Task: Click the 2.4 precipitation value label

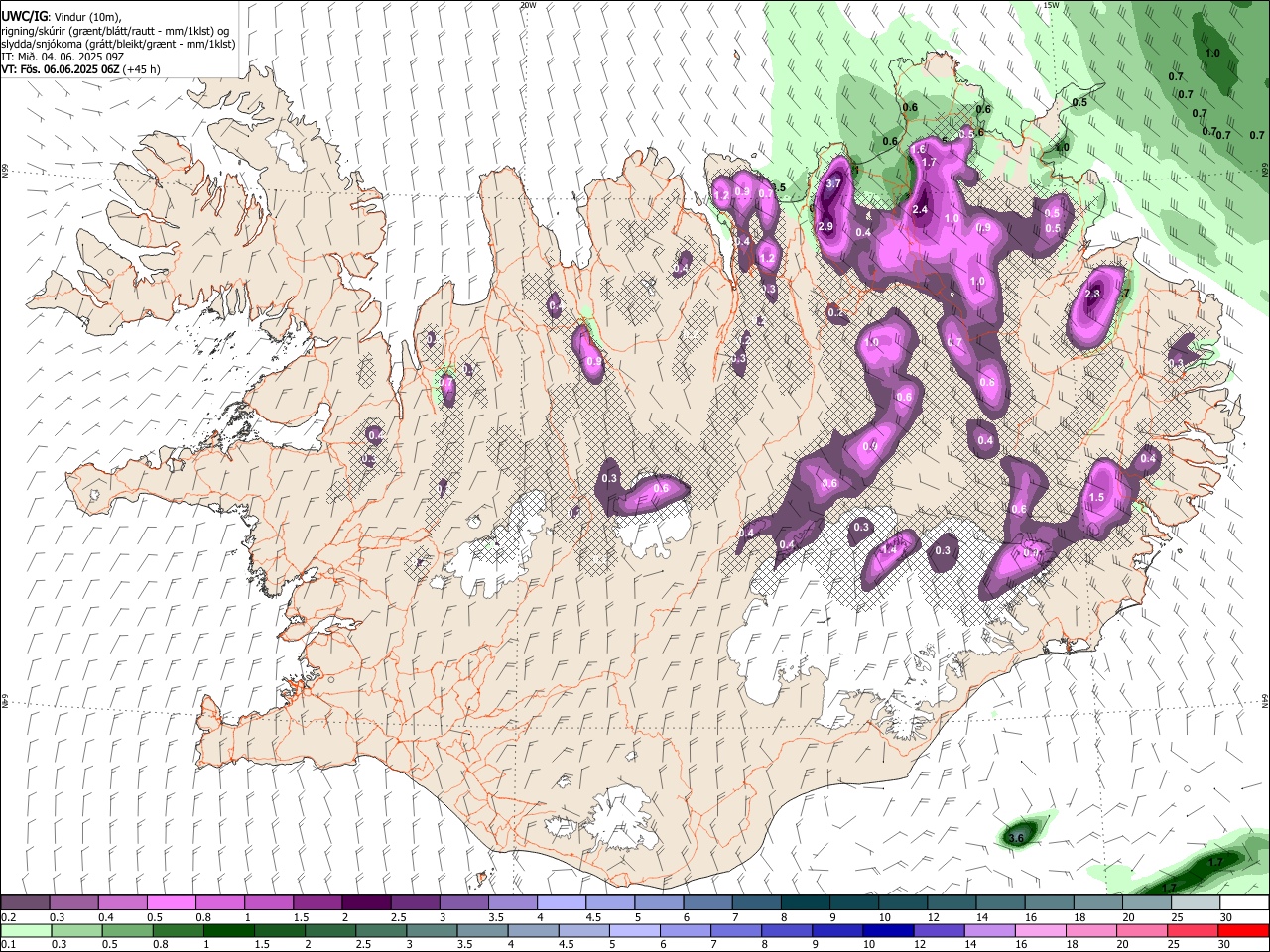Action: [x=920, y=210]
